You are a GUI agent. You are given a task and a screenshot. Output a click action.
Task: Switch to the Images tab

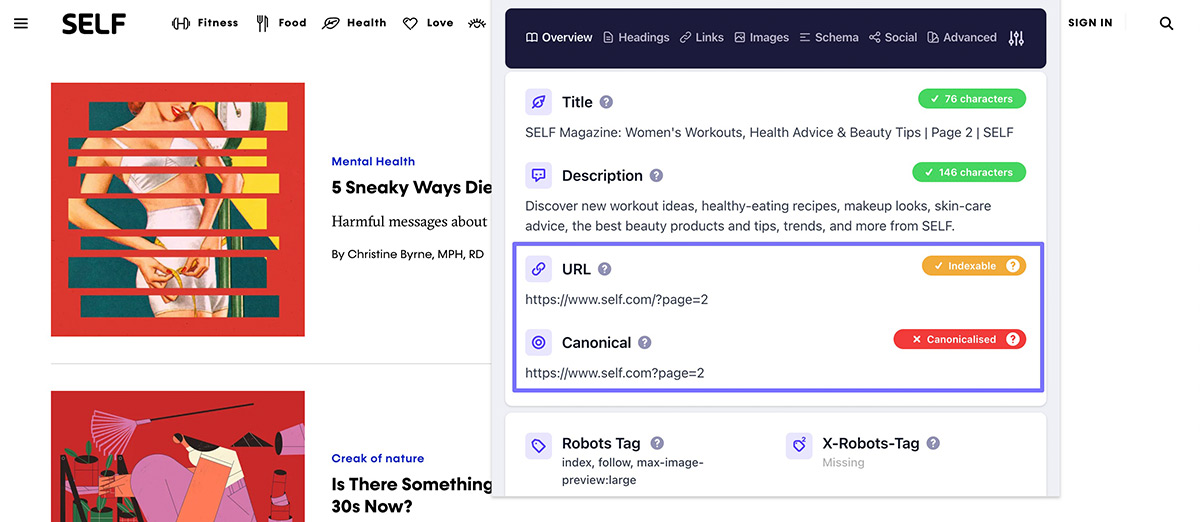pos(761,37)
